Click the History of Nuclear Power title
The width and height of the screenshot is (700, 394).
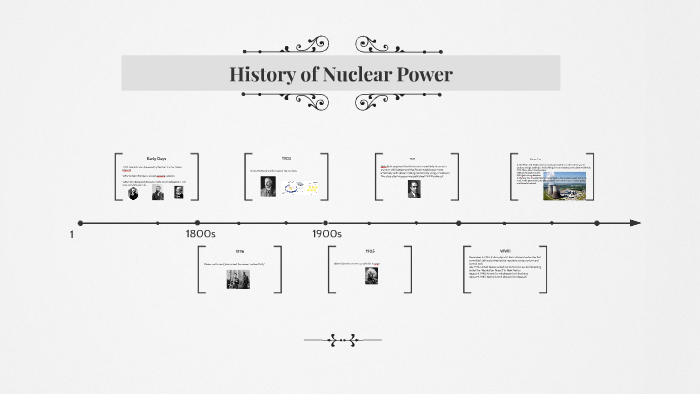(341, 74)
